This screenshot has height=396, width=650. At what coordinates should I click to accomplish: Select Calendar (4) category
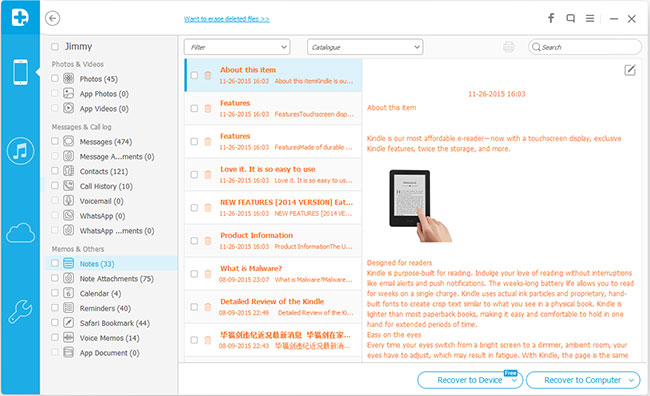tap(100, 294)
